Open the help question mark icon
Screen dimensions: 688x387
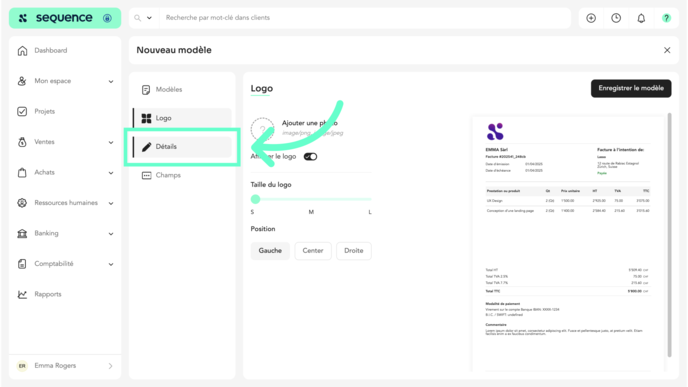coord(666,18)
